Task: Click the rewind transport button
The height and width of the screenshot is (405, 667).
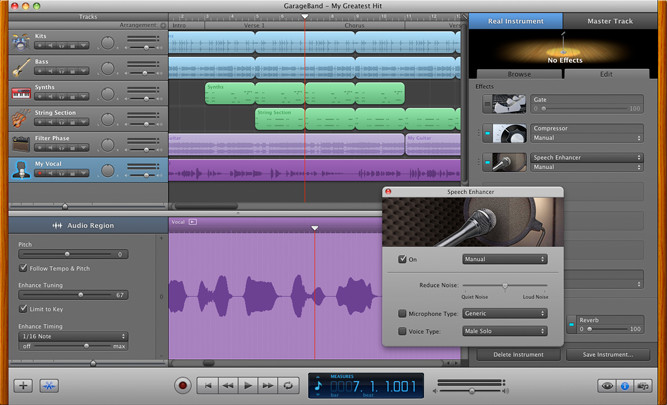Action: (228, 386)
